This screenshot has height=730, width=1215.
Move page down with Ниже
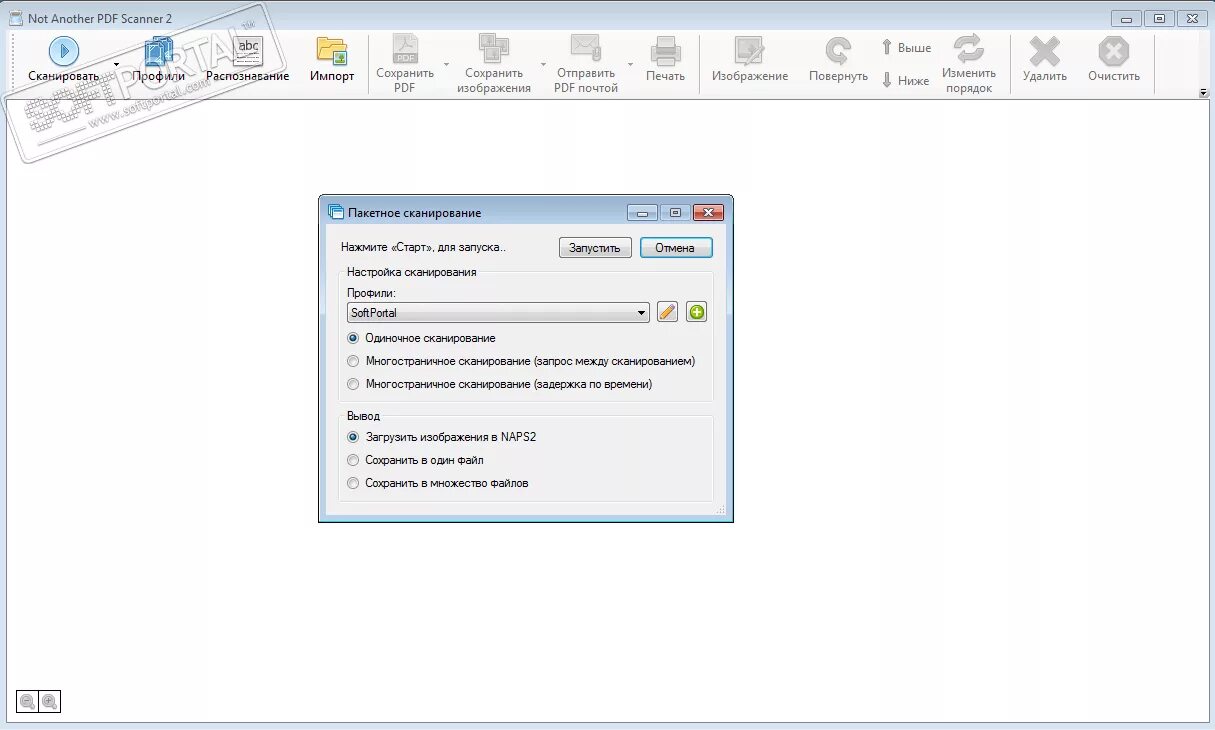pyautogui.click(x=906, y=80)
